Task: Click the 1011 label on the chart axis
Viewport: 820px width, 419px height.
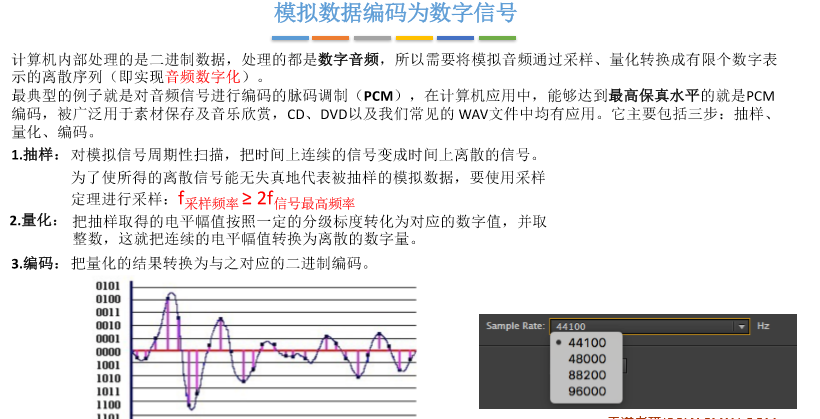Action: [108, 391]
